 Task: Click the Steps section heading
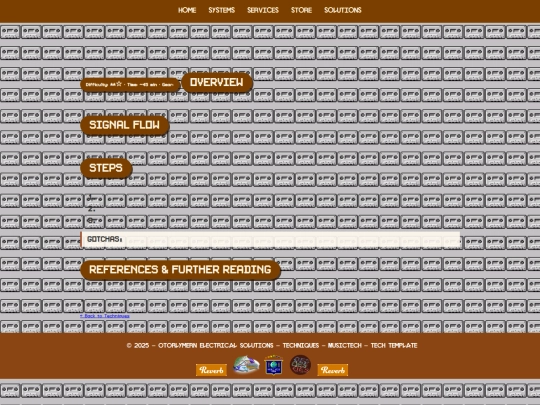pyautogui.click(x=106, y=168)
